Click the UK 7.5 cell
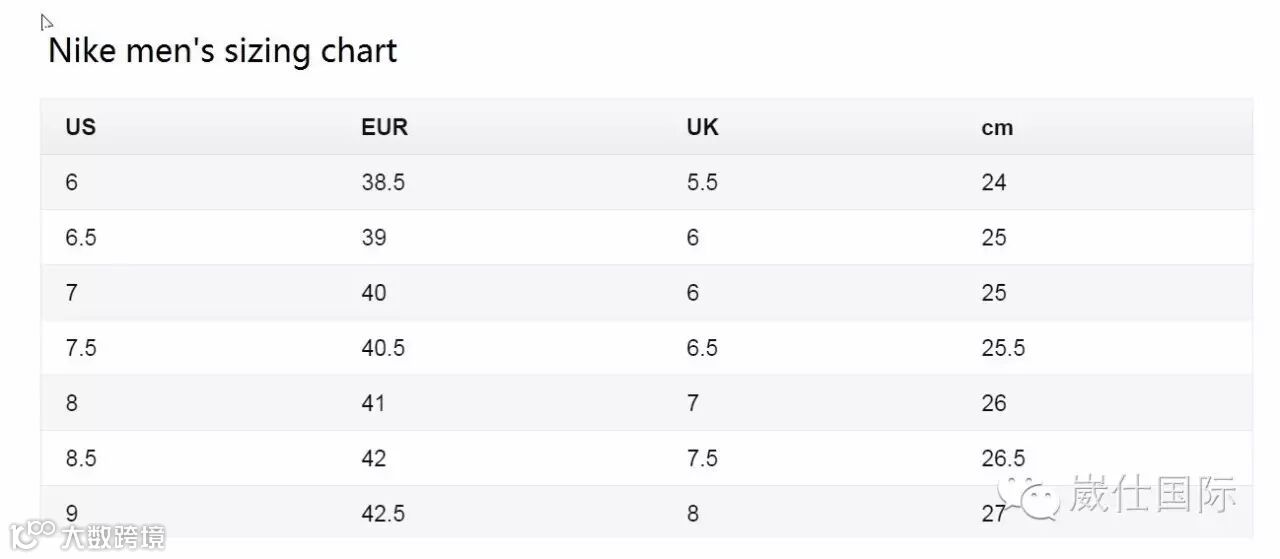The height and width of the screenshot is (559, 1280). pyautogui.click(x=702, y=458)
